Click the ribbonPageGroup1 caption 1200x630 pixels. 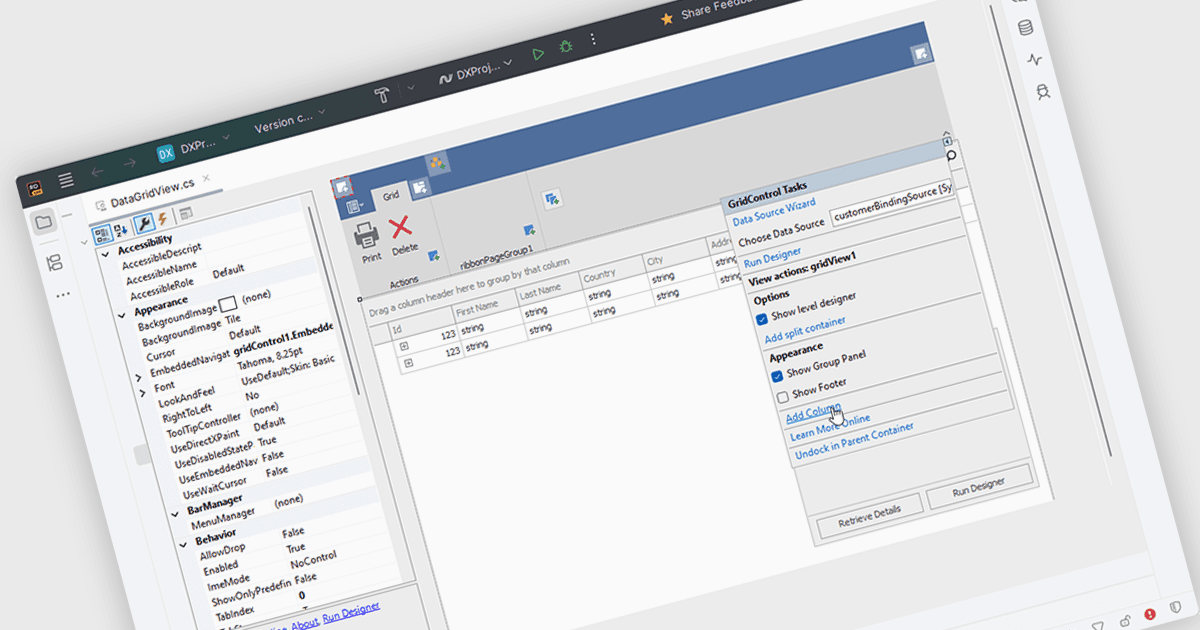coord(496,256)
